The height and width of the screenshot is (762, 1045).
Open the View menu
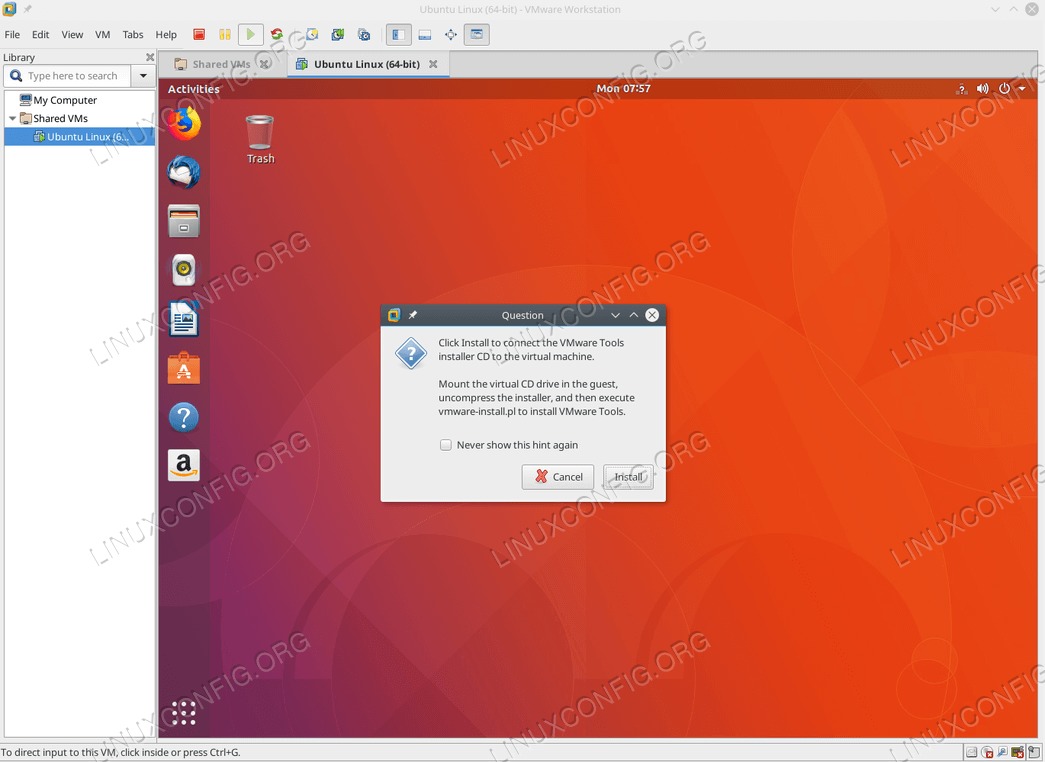pyautogui.click(x=72, y=35)
